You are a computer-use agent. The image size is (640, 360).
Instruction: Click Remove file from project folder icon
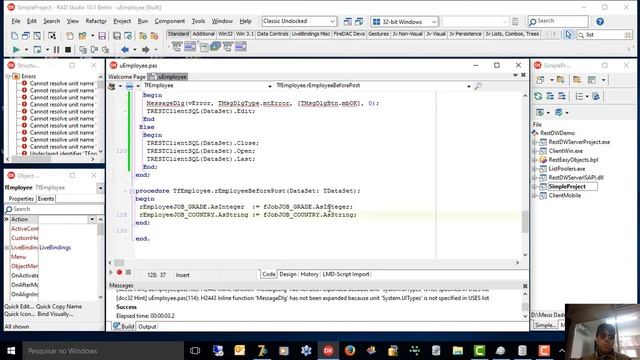(154, 36)
